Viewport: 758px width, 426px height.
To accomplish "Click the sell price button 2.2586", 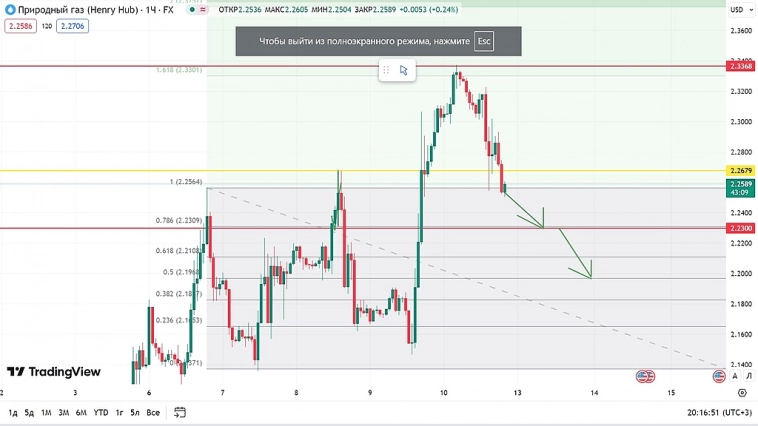I will pyautogui.click(x=20, y=26).
